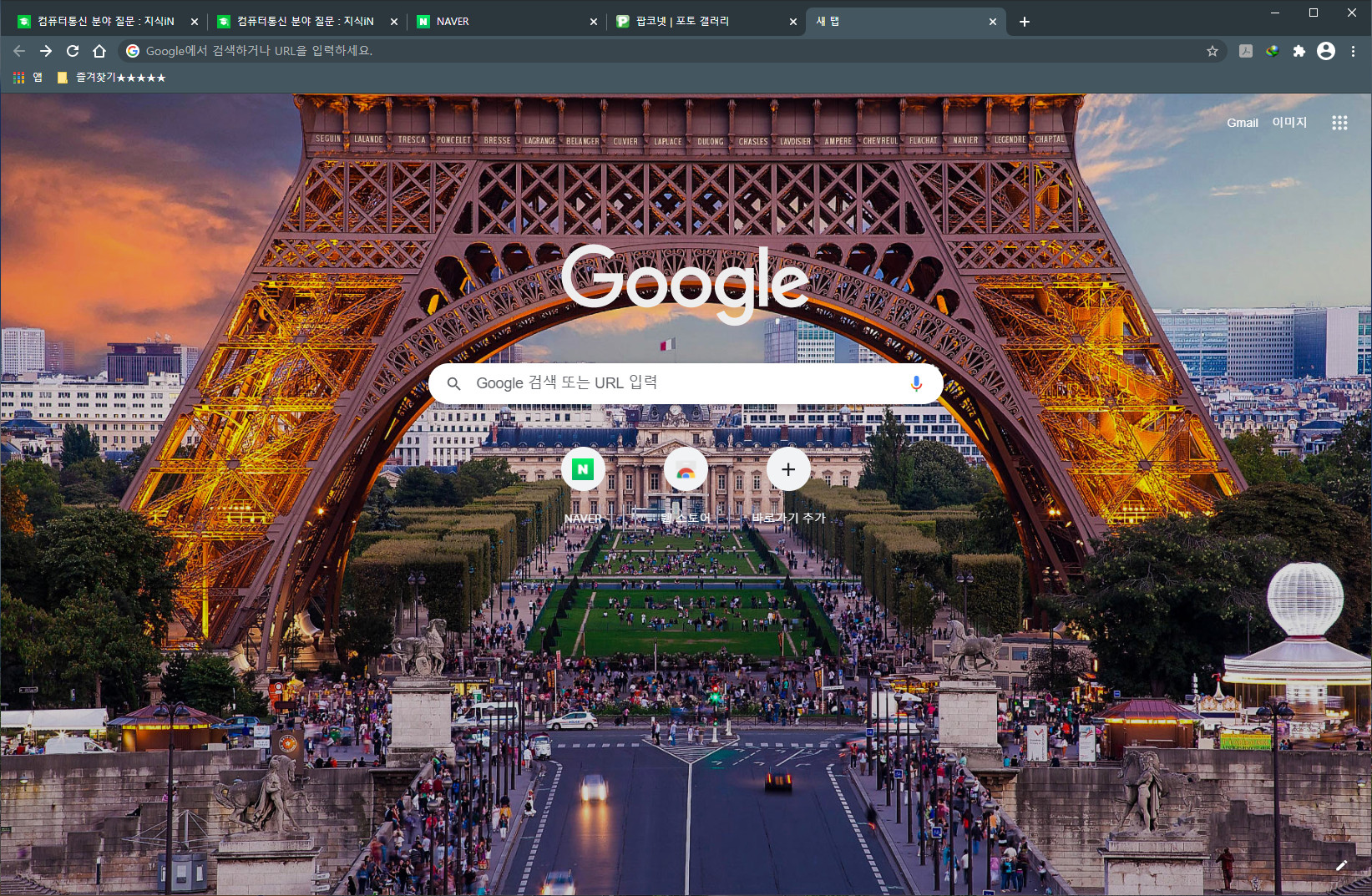Start voice search with microphone icon
Viewport: 1372px width, 896px height.
pyautogui.click(x=916, y=383)
